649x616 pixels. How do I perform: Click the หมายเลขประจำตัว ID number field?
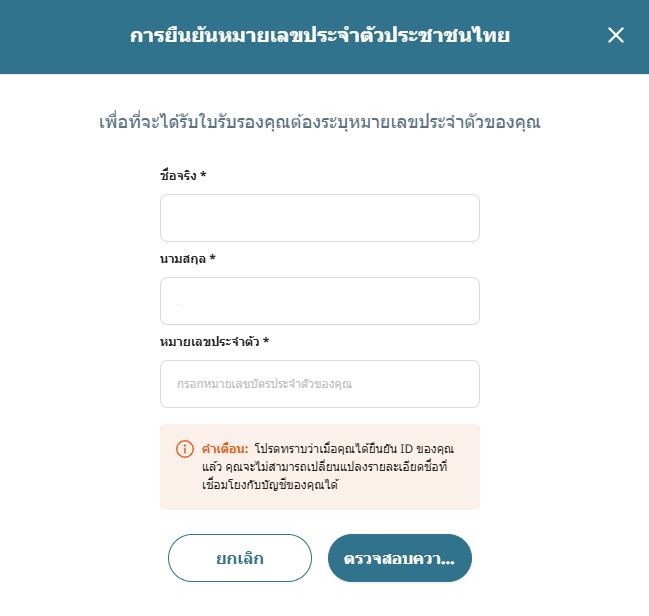320,384
